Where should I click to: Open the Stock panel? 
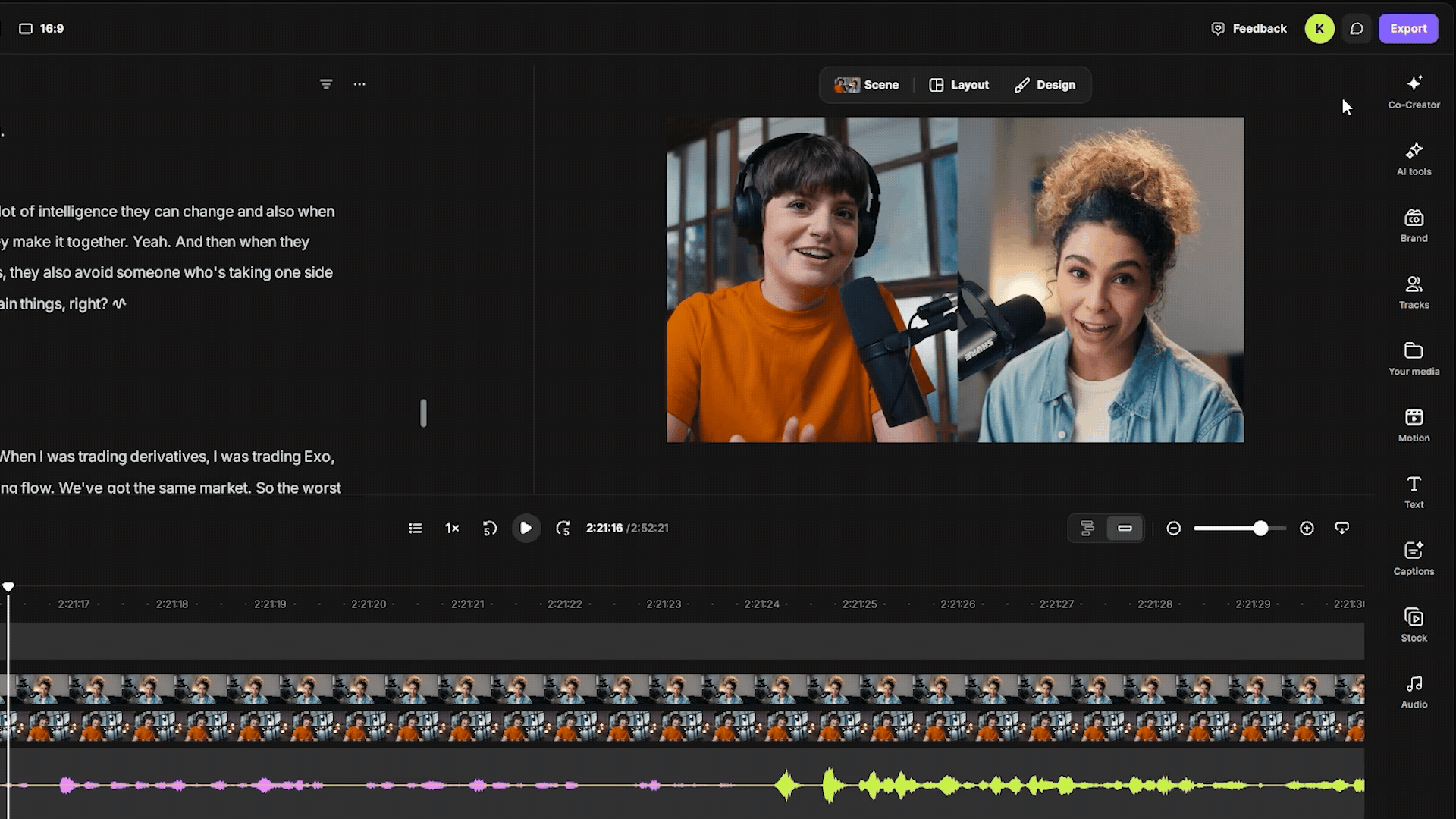[x=1414, y=626]
